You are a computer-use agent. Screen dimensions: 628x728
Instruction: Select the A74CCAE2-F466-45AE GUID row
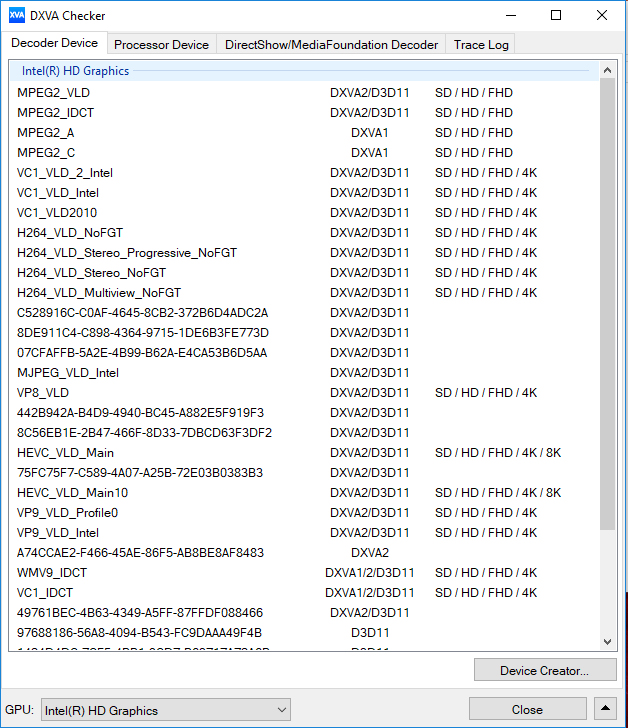pos(304,552)
